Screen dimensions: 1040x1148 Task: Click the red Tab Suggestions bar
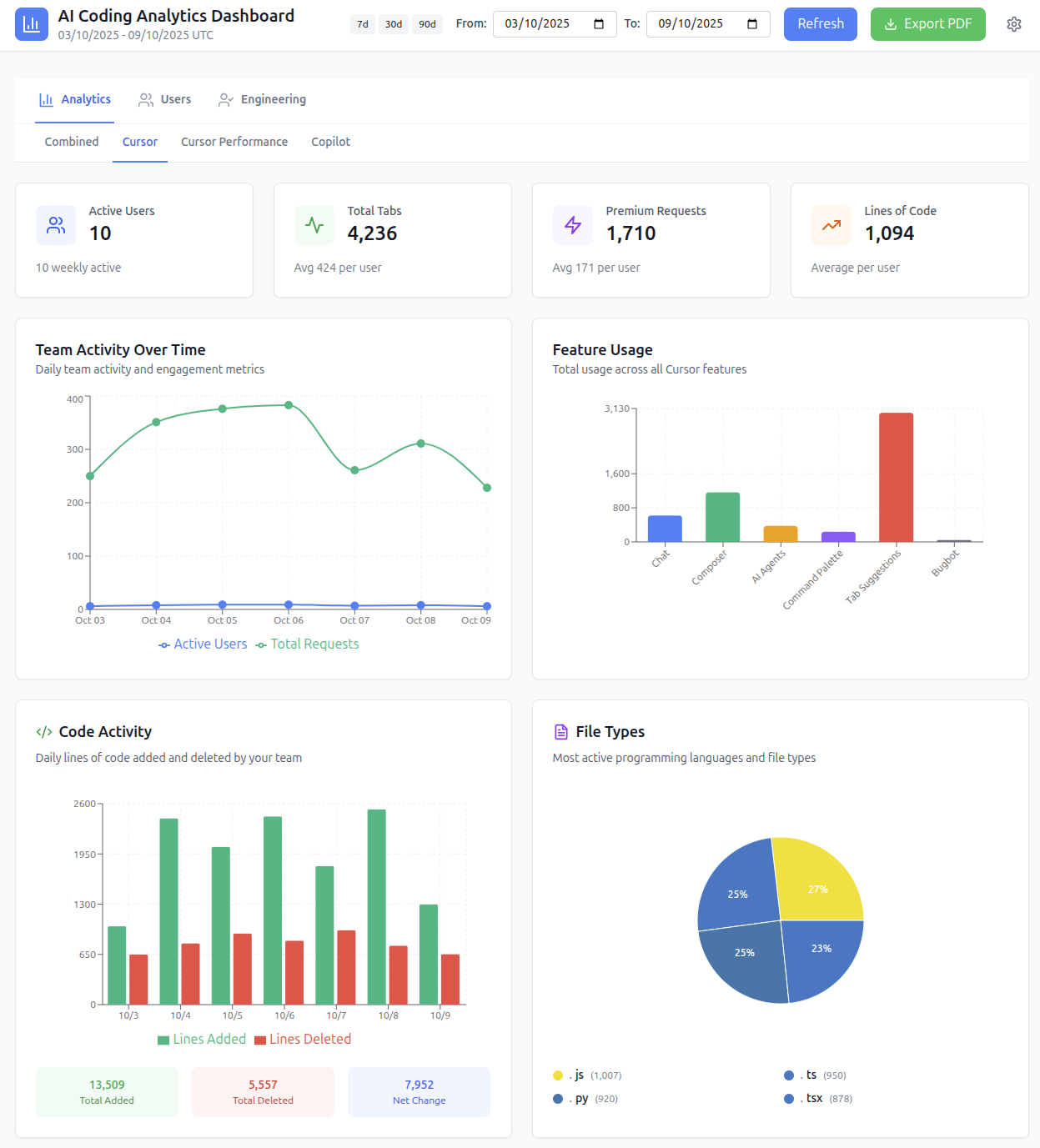pos(897,478)
